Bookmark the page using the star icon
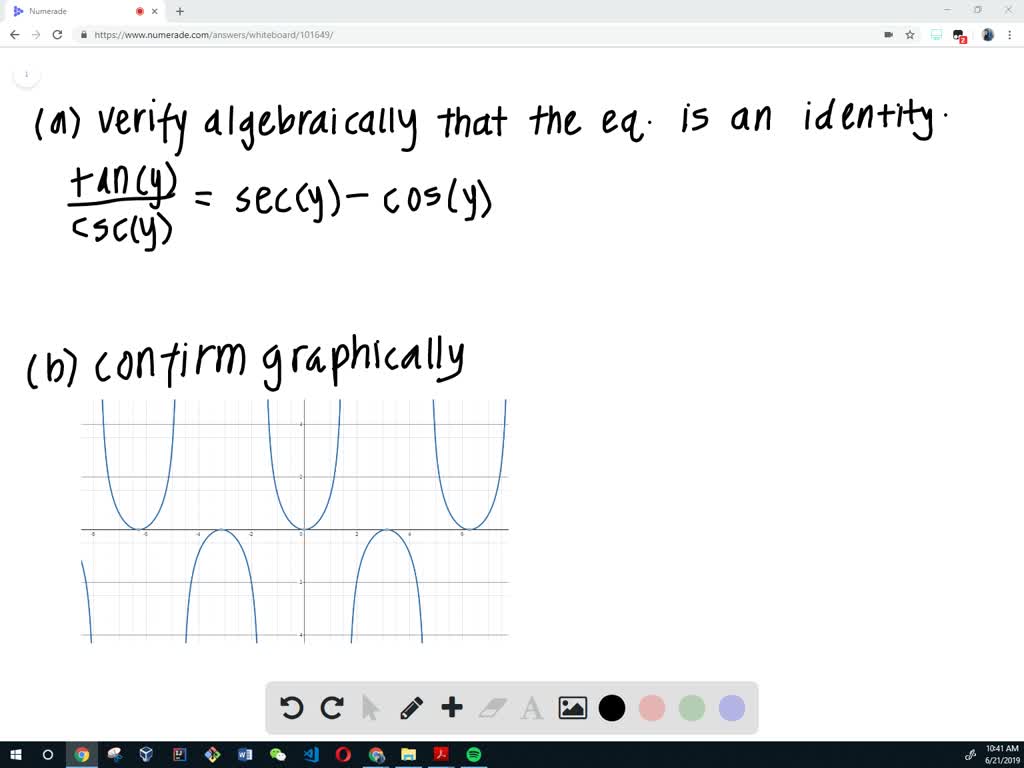Viewport: 1024px width, 768px height. (x=909, y=34)
